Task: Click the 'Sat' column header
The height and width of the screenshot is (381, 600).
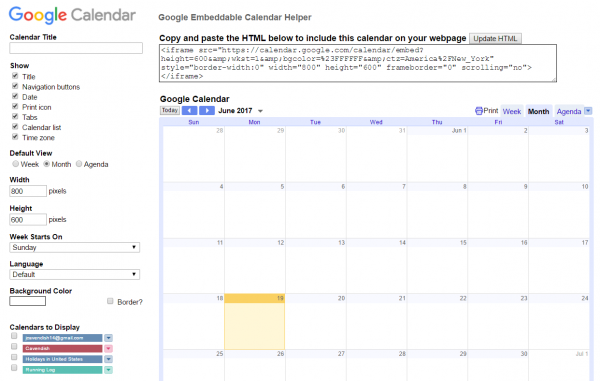Action: coord(559,122)
